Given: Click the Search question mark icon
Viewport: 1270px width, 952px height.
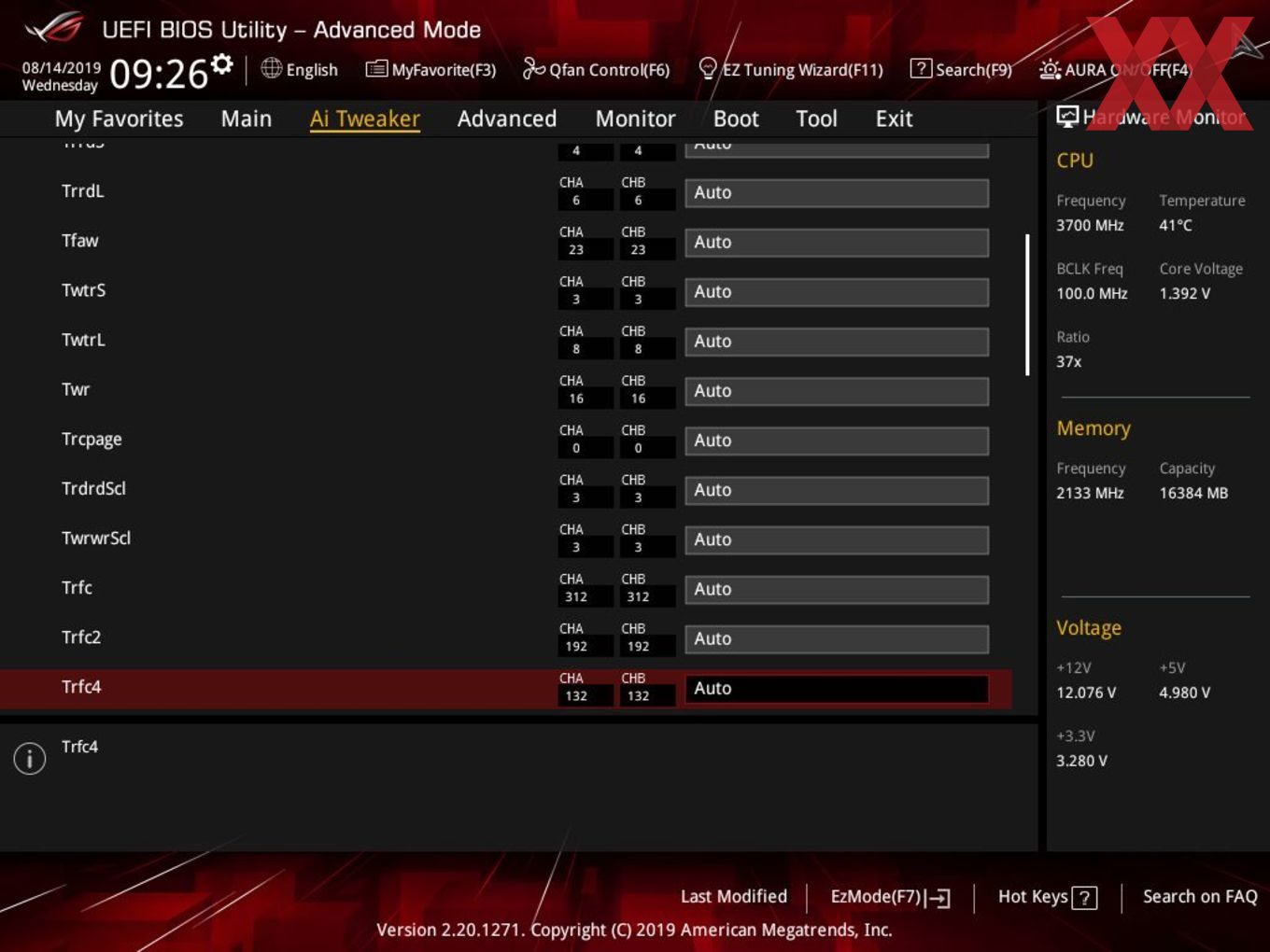Looking at the screenshot, I should point(921,68).
